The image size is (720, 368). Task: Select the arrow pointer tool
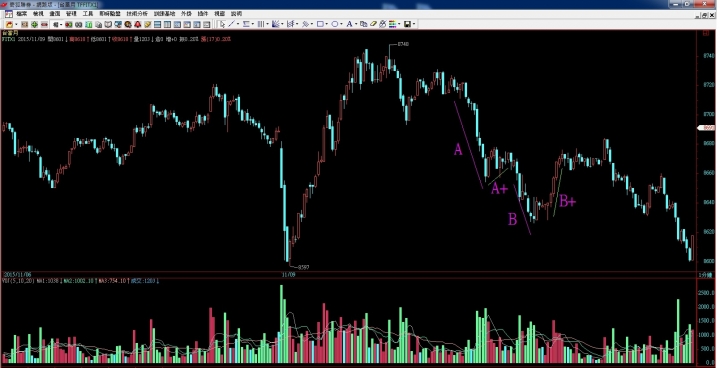click(222, 24)
